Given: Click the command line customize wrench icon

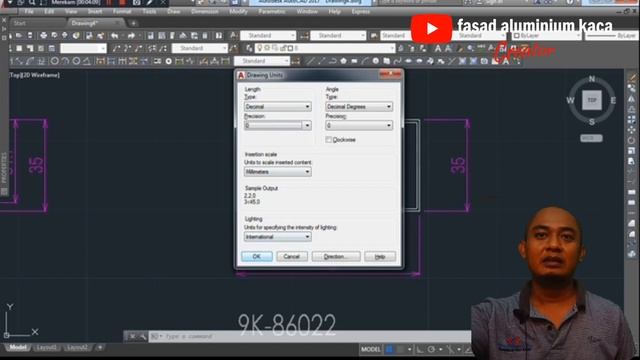Looking at the screenshot, I should [143, 336].
